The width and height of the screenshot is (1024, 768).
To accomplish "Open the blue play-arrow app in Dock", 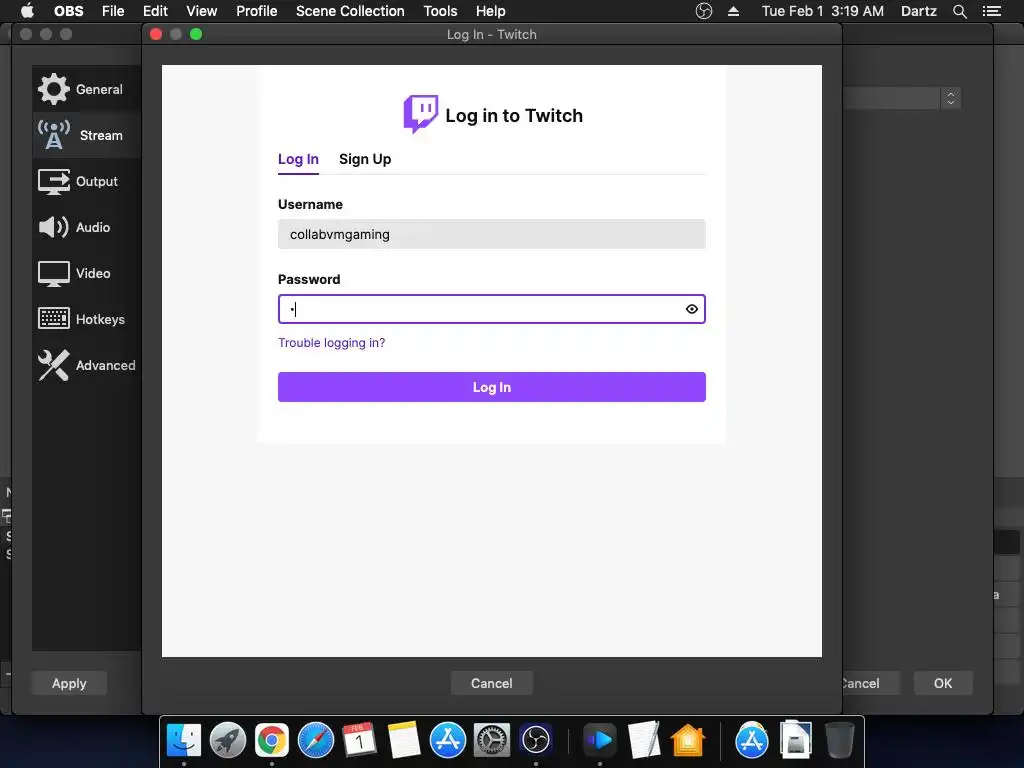I will click(x=600, y=741).
